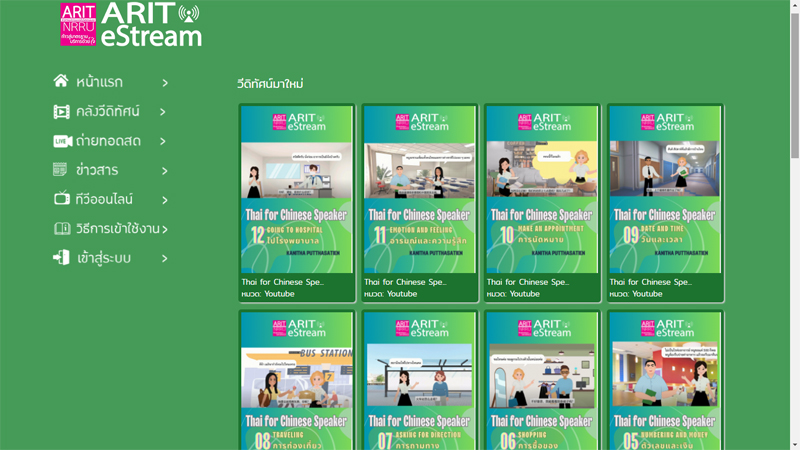Expand the ข่าวสาร chevron arrow
This screenshot has height=450, width=800.
165,171
